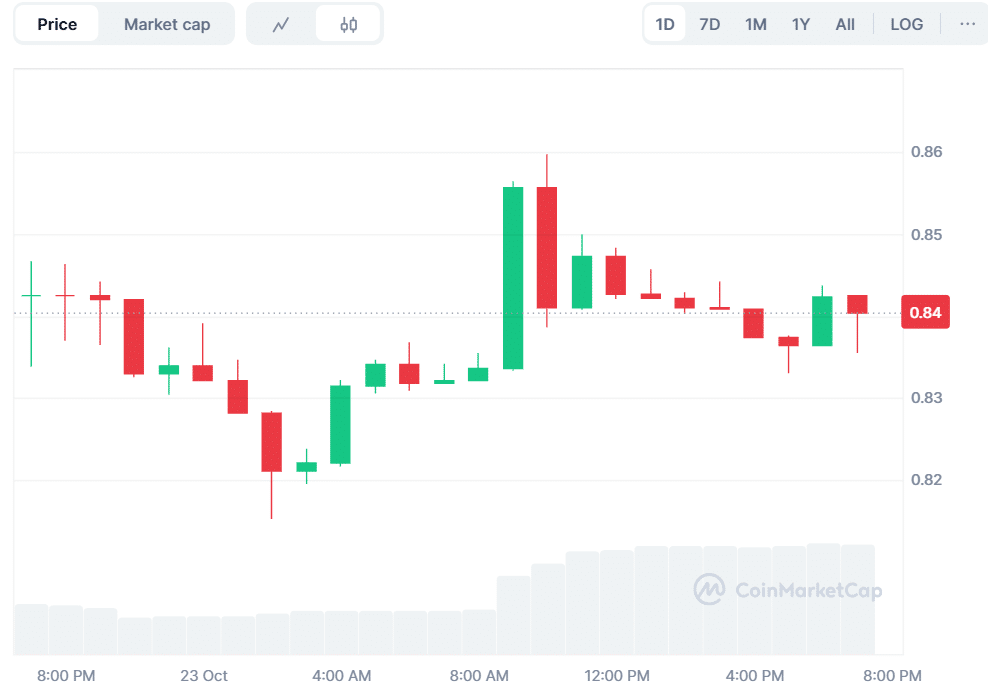The image size is (988, 684).
Task: Show the 1M time range
Action: pos(755,24)
